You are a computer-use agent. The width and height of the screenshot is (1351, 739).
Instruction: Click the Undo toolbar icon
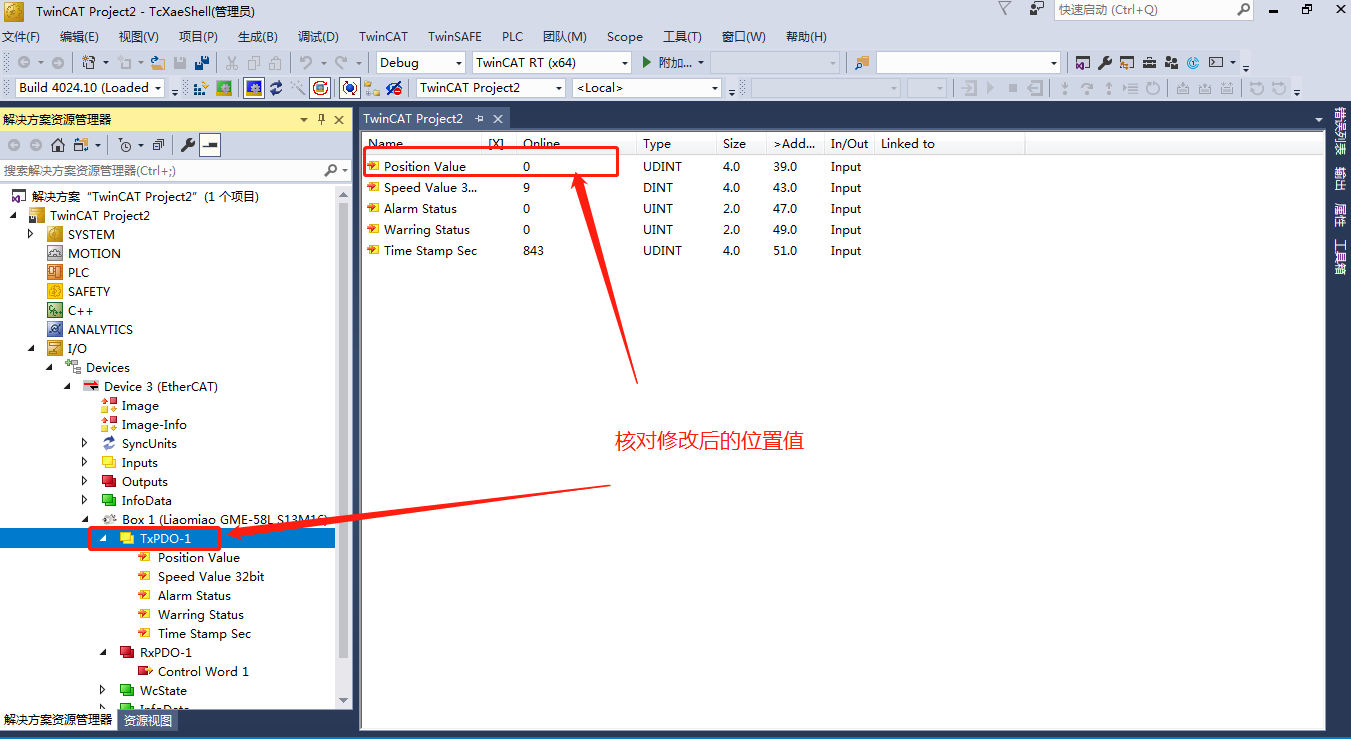click(306, 63)
